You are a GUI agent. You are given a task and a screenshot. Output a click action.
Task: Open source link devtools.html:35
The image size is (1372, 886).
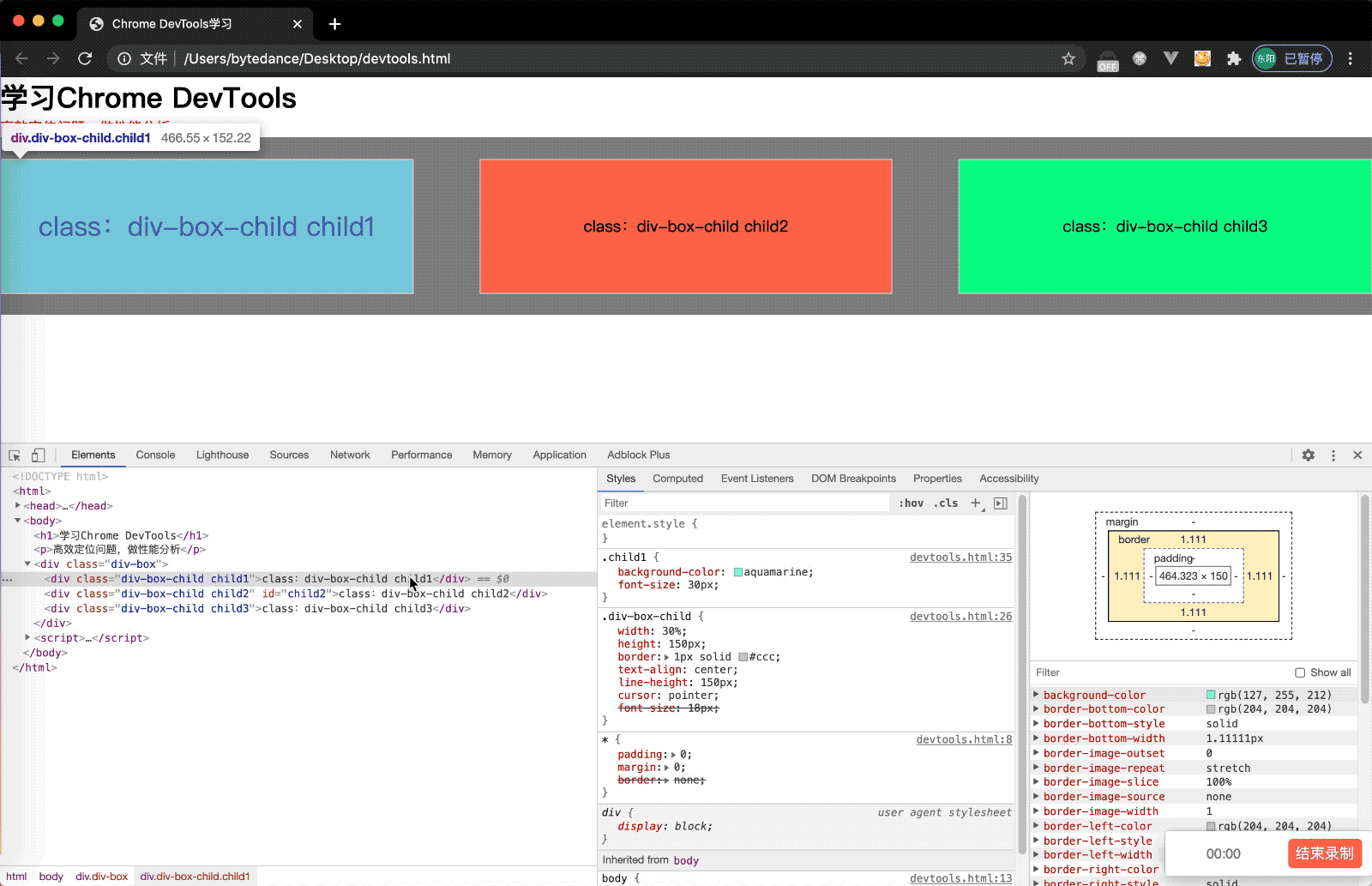(x=960, y=558)
